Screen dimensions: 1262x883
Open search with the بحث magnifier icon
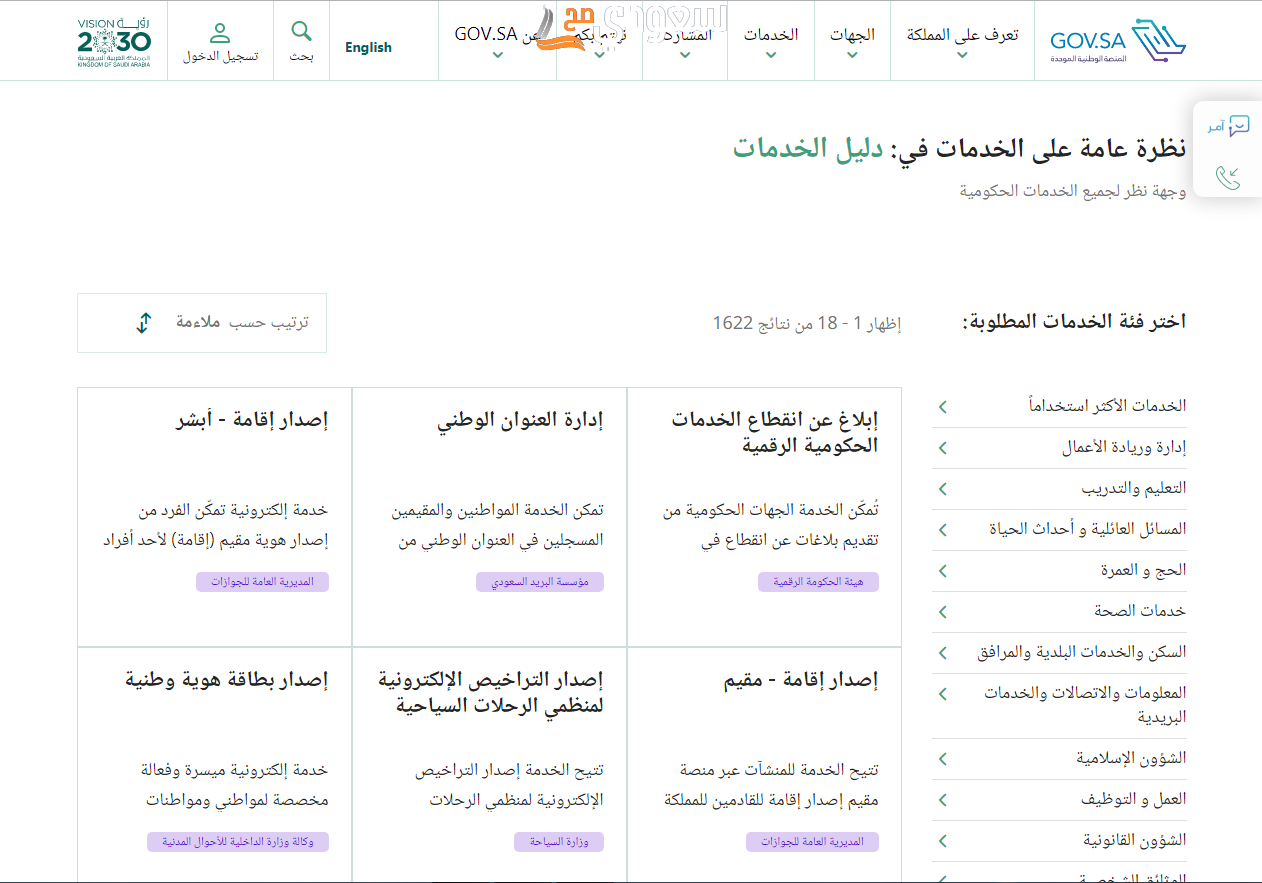[x=301, y=31]
